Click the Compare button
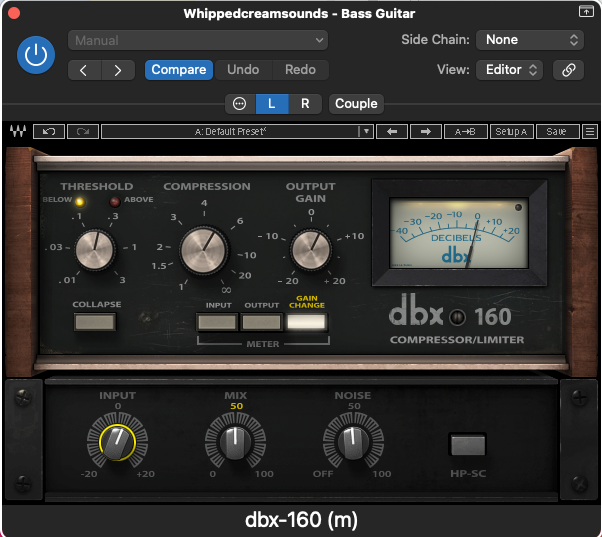Viewport: 602px width, 537px height. tap(179, 70)
